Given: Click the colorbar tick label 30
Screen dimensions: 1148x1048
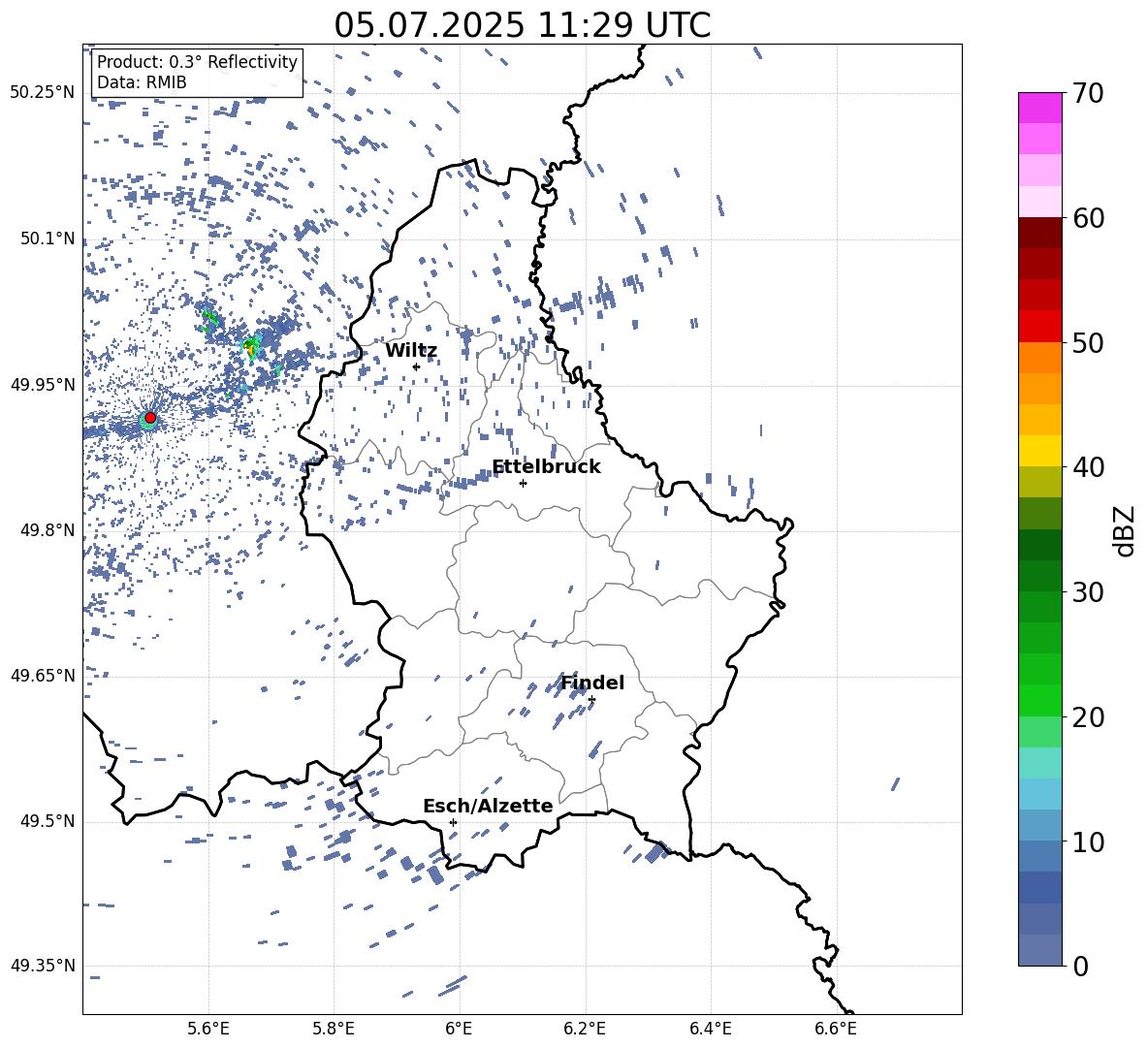Looking at the screenshot, I should pos(1089,591).
